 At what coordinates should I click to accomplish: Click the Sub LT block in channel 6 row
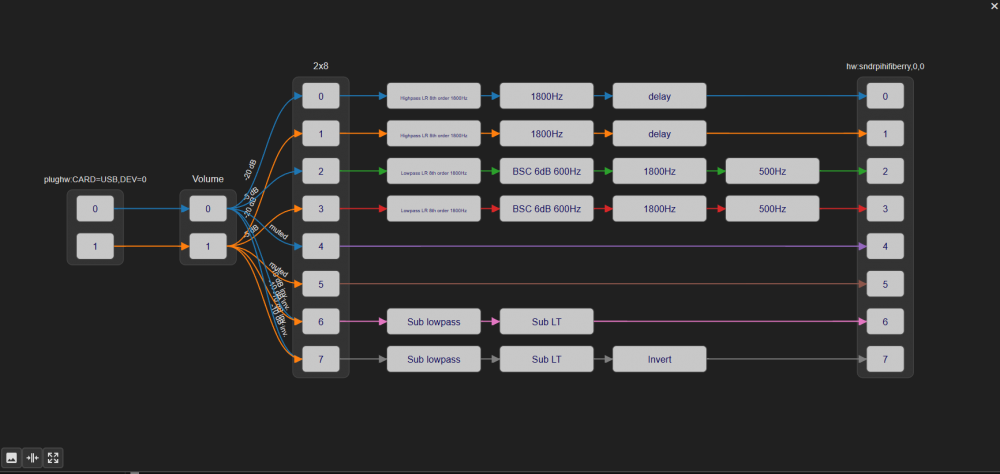(547, 321)
